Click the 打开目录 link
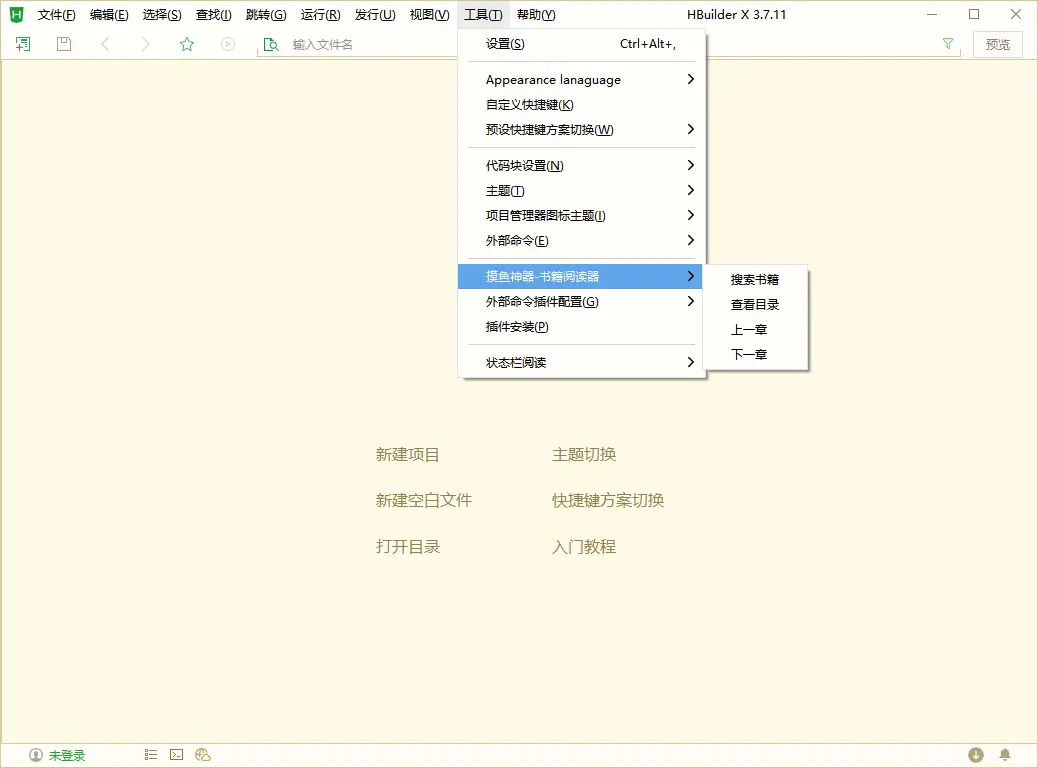1038x768 pixels. coord(408,547)
